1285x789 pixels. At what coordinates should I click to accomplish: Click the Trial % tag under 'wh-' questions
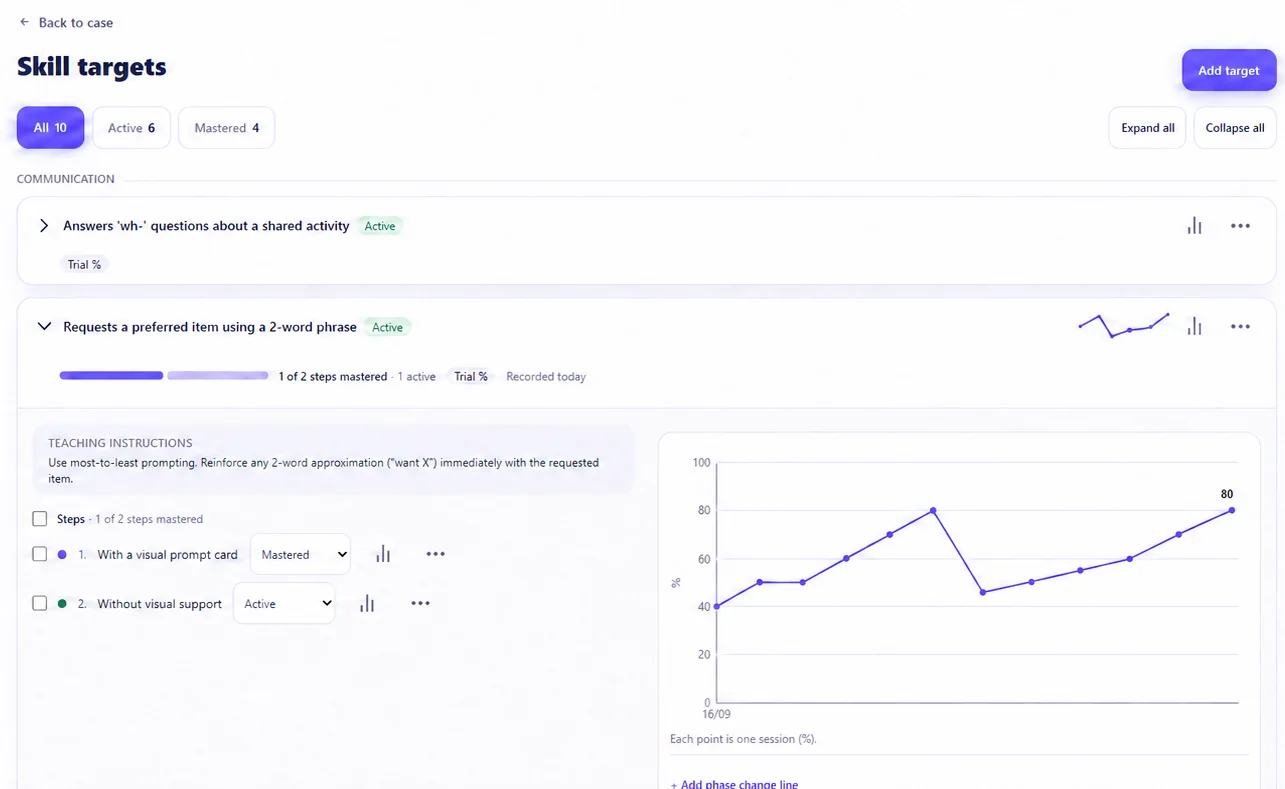click(84, 265)
